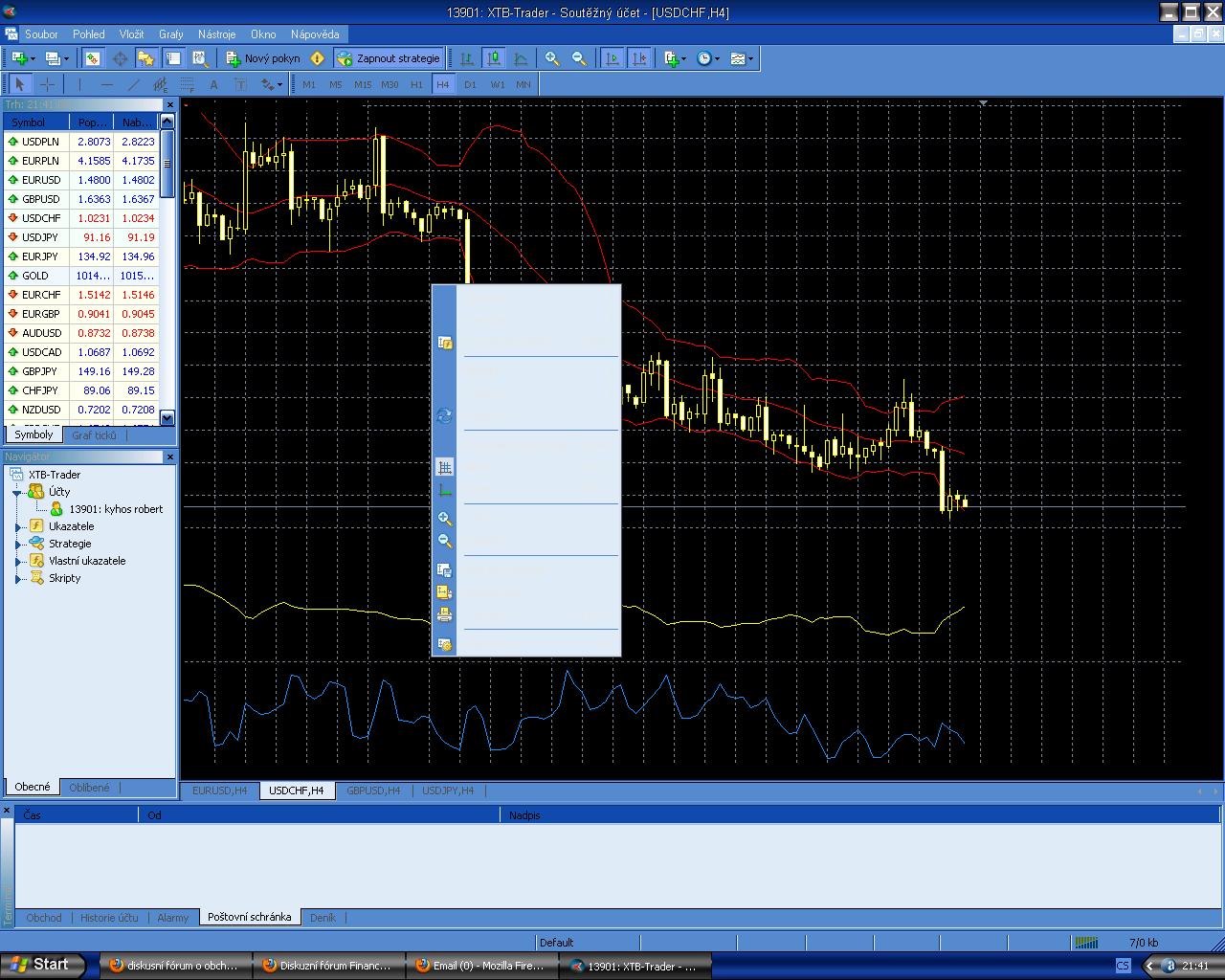
Task: Toggle the Data Window toolbar button
Action: coord(120,58)
